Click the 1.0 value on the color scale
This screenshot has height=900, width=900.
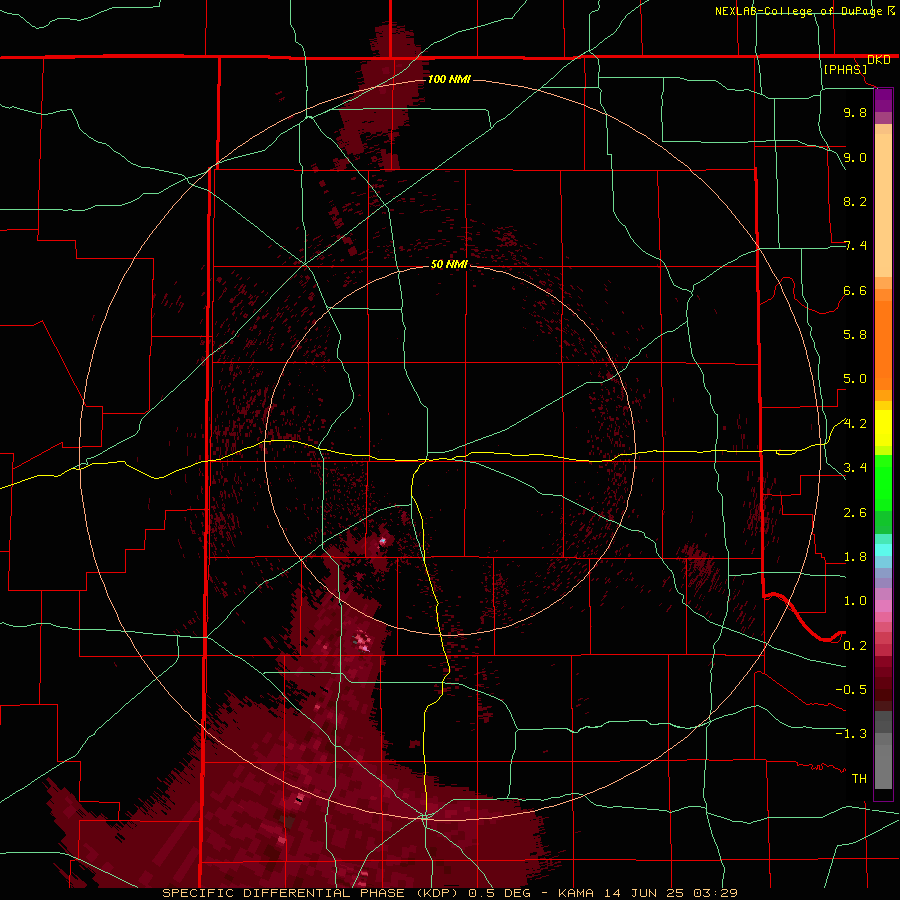855,601
